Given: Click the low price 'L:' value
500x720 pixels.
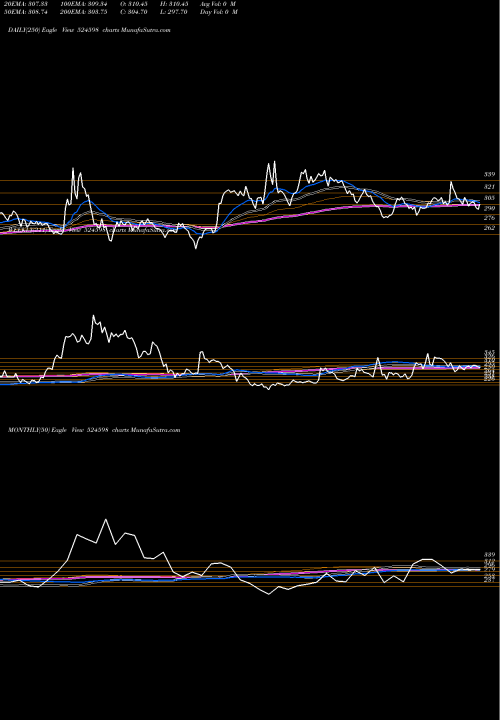Looking at the screenshot, I should click(x=175, y=12).
